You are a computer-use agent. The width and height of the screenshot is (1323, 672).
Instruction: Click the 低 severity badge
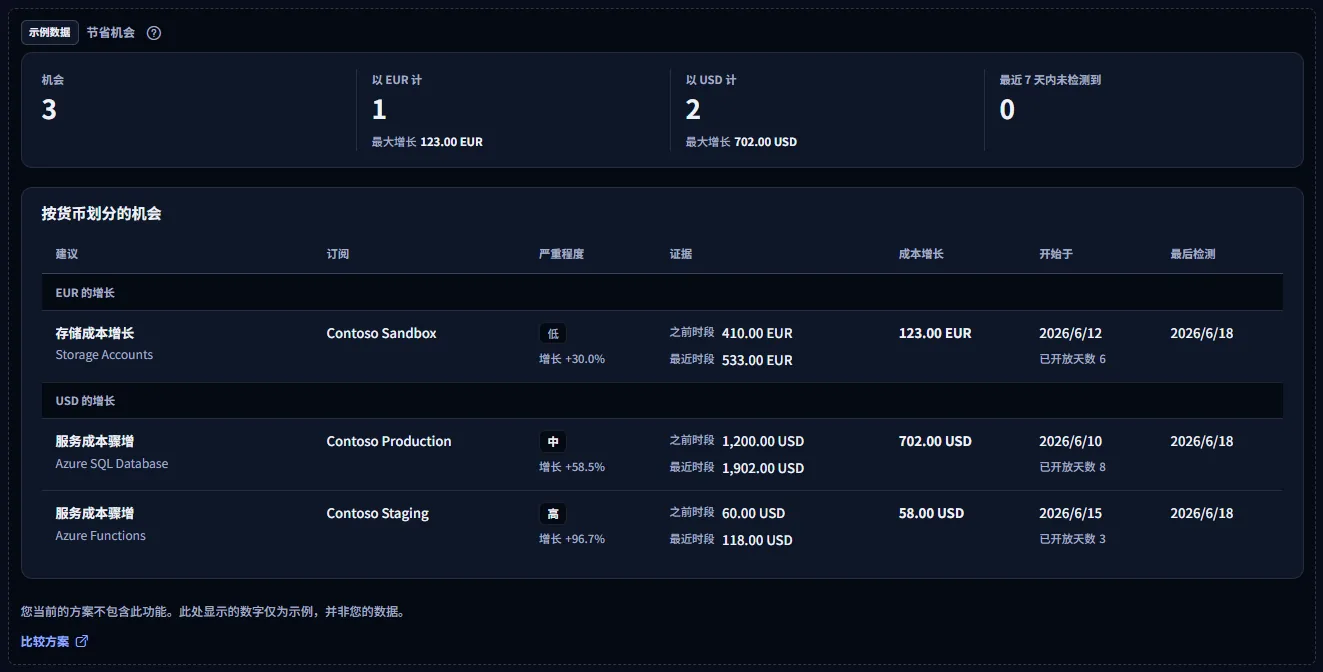[x=553, y=333]
